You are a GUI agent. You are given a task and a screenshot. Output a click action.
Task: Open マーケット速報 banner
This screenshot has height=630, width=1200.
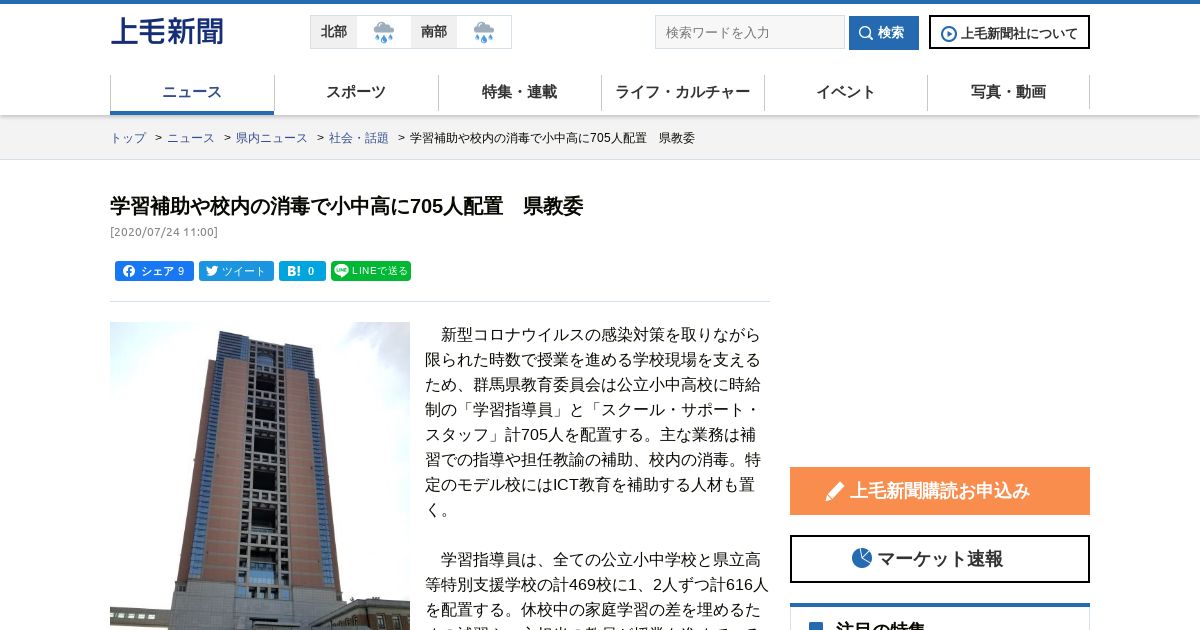click(940, 559)
